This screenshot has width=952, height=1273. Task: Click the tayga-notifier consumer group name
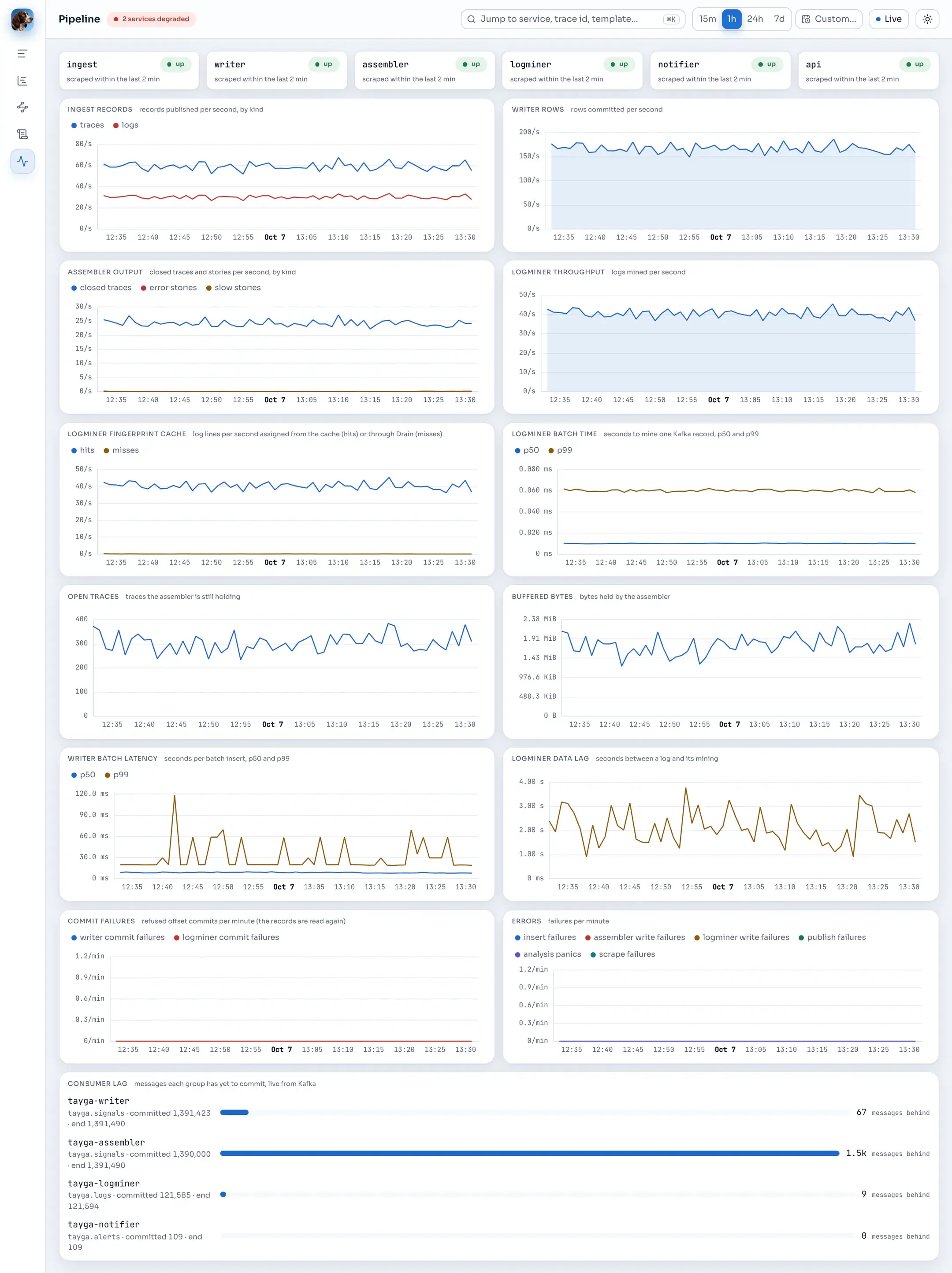[x=104, y=1224]
